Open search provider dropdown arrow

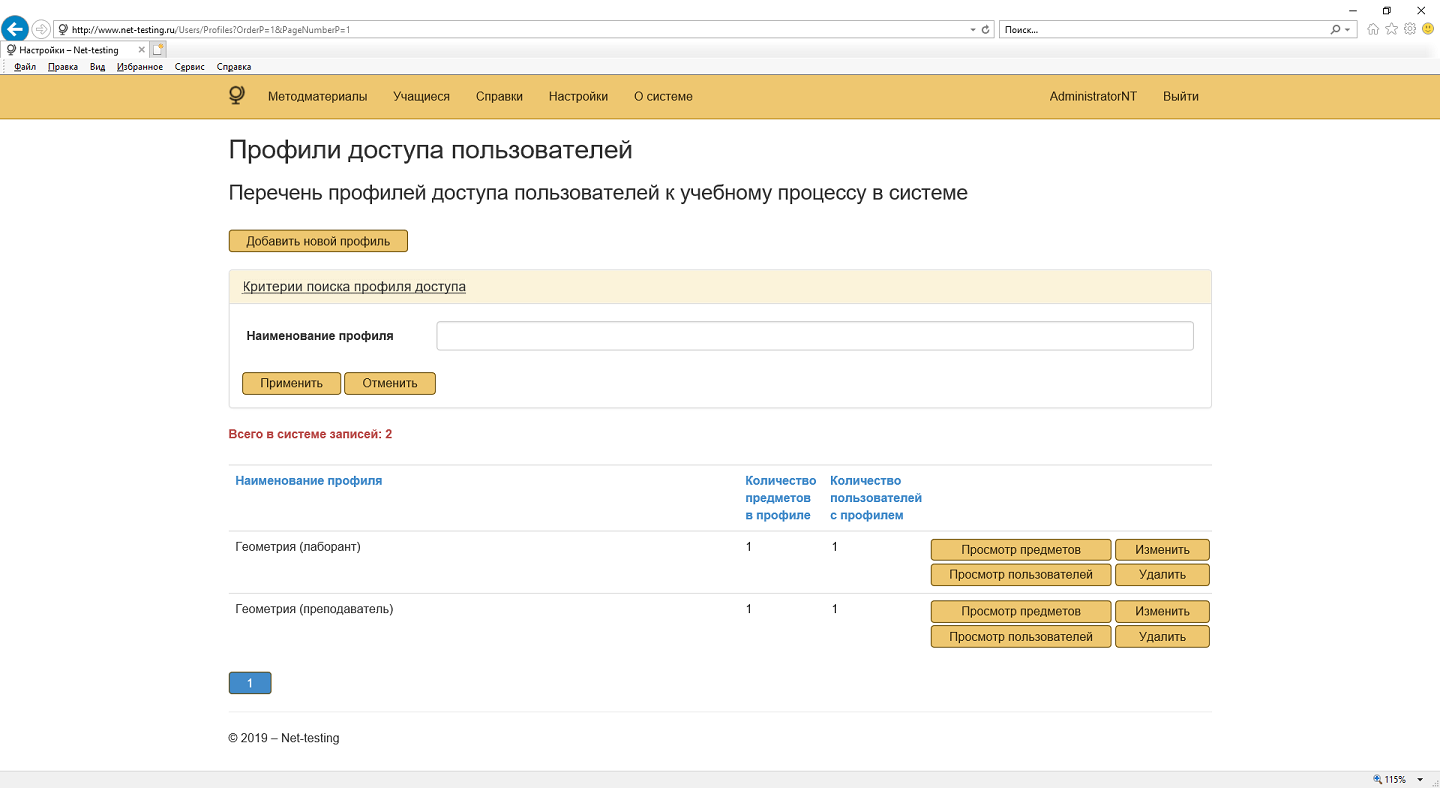click(x=1348, y=30)
